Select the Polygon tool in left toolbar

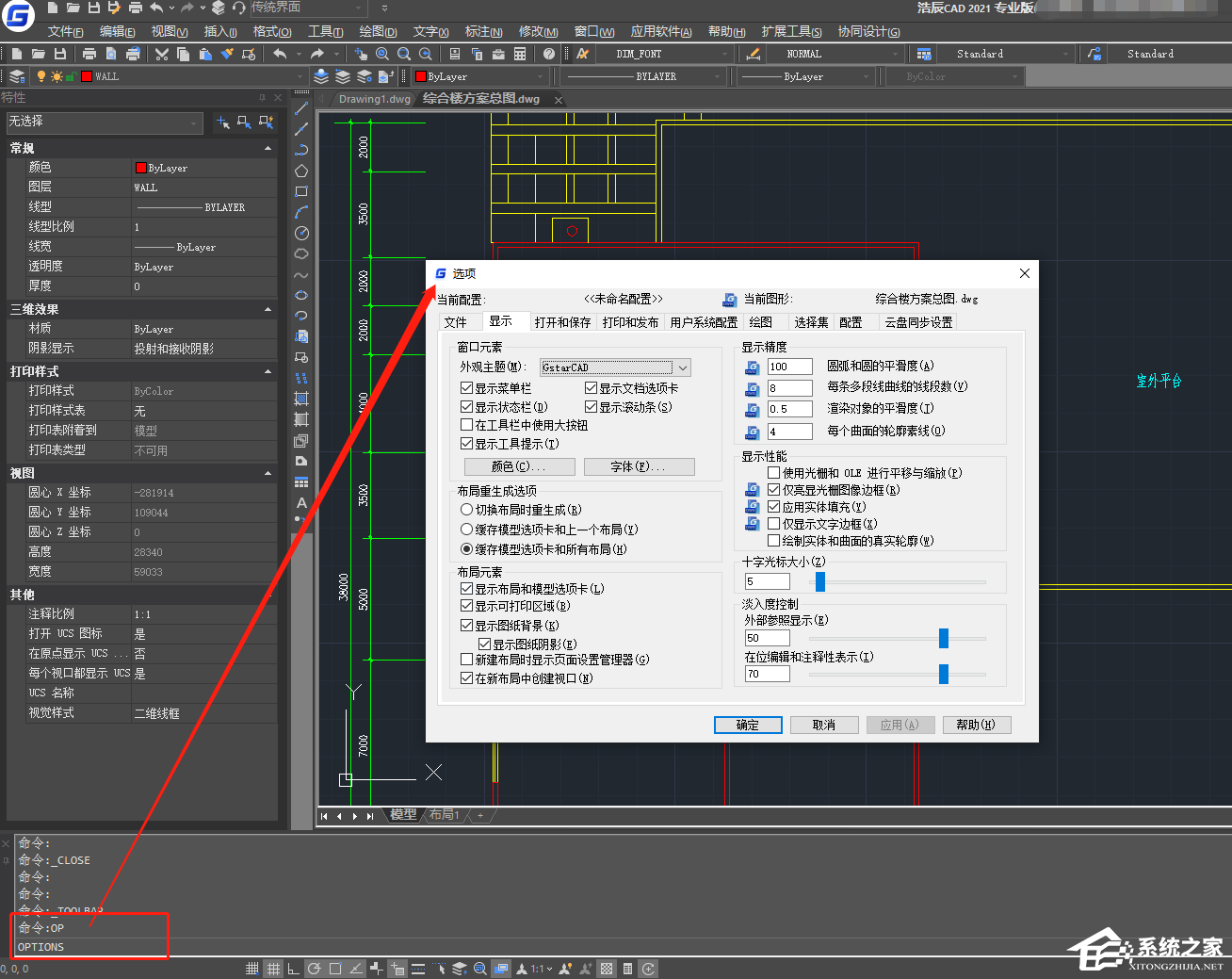click(301, 171)
